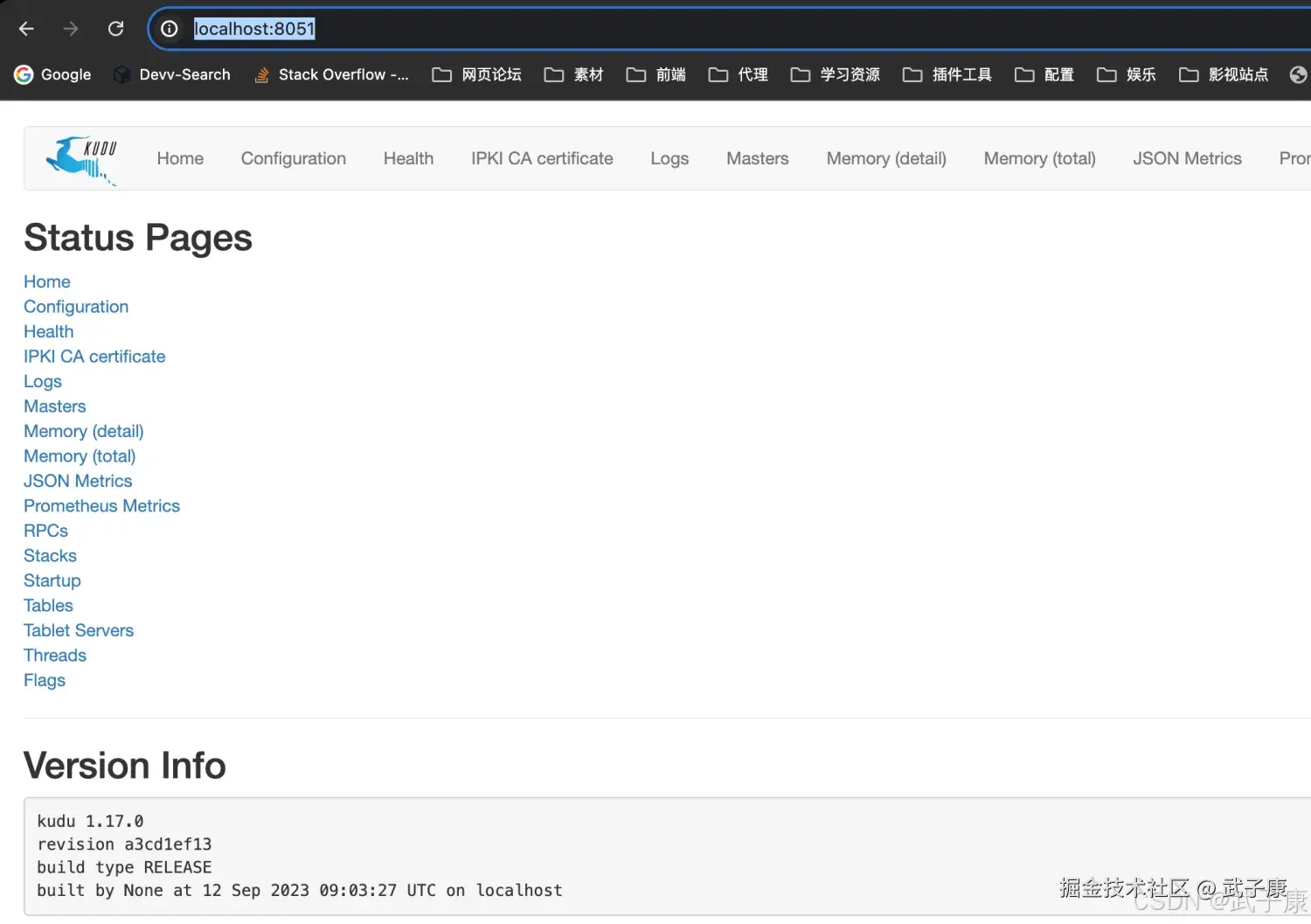Go back with the browser back arrow

tap(26, 29)
